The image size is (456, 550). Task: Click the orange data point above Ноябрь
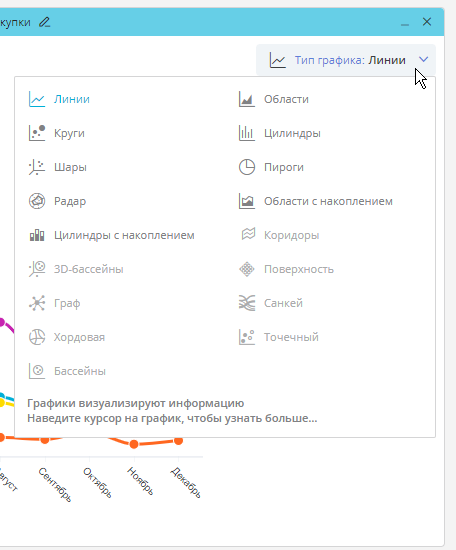(134, 444)
